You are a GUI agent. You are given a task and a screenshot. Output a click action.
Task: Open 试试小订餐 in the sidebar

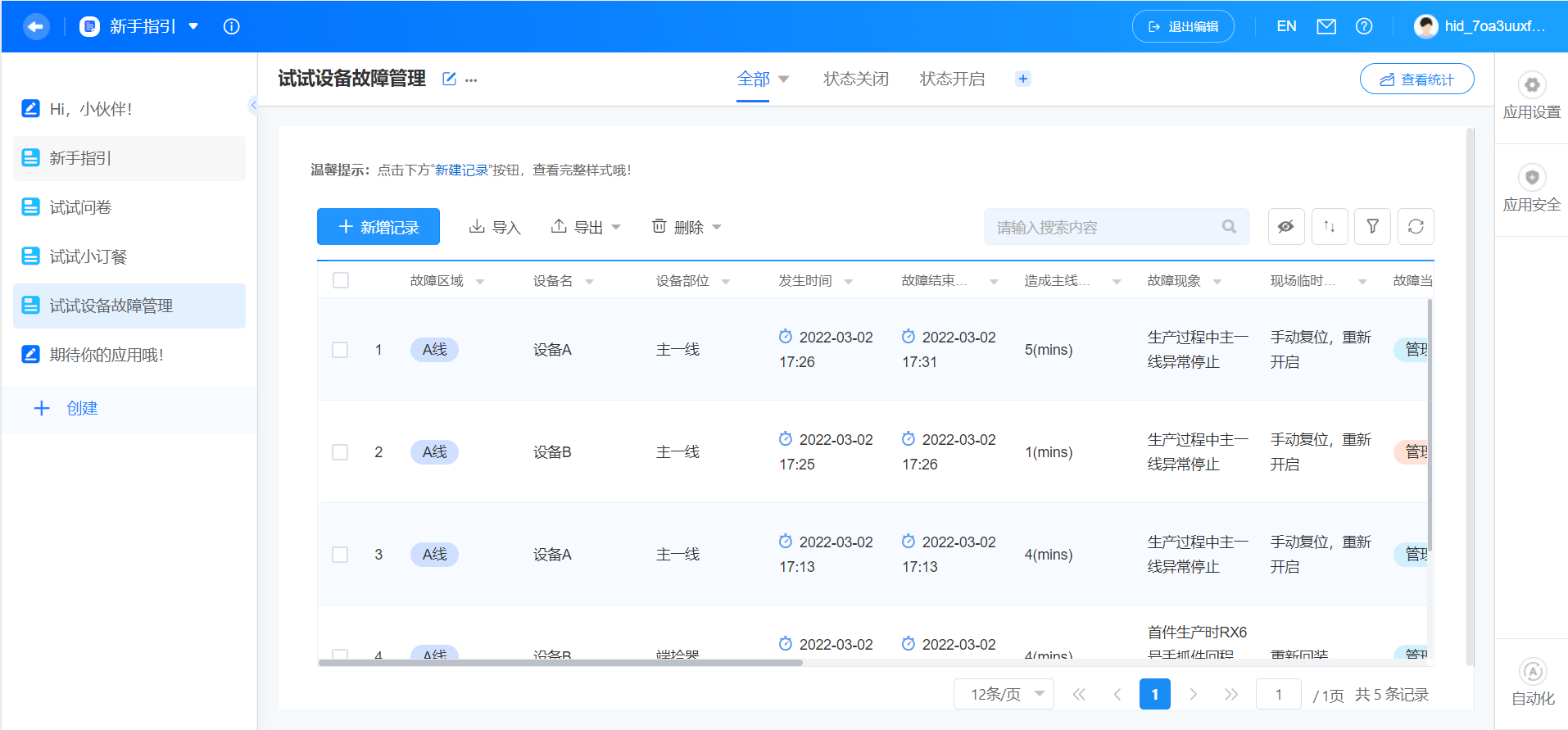point(129,256)
